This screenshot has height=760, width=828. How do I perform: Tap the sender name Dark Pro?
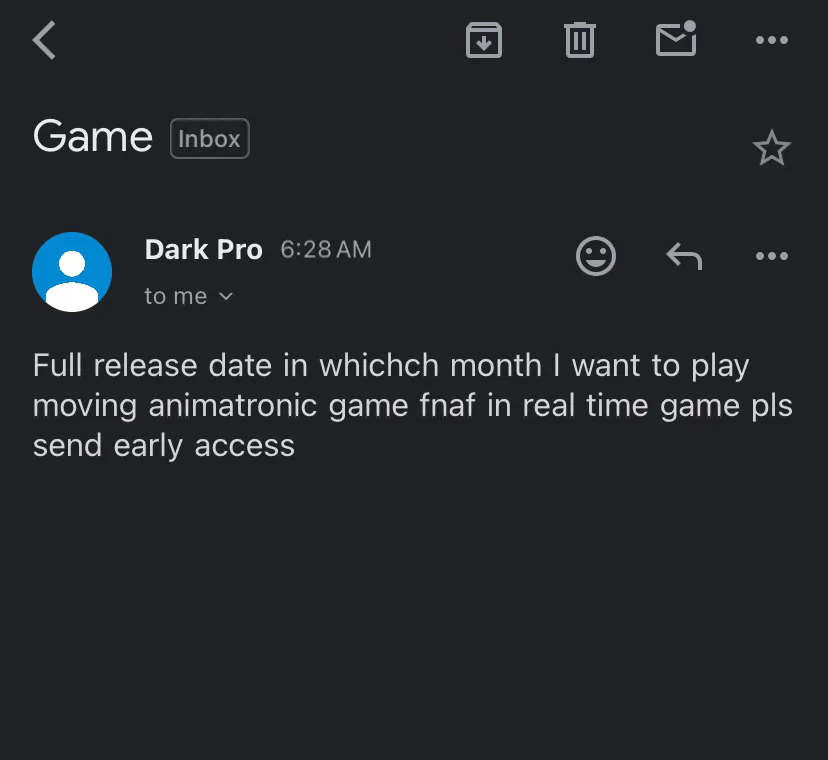[203, 249]
